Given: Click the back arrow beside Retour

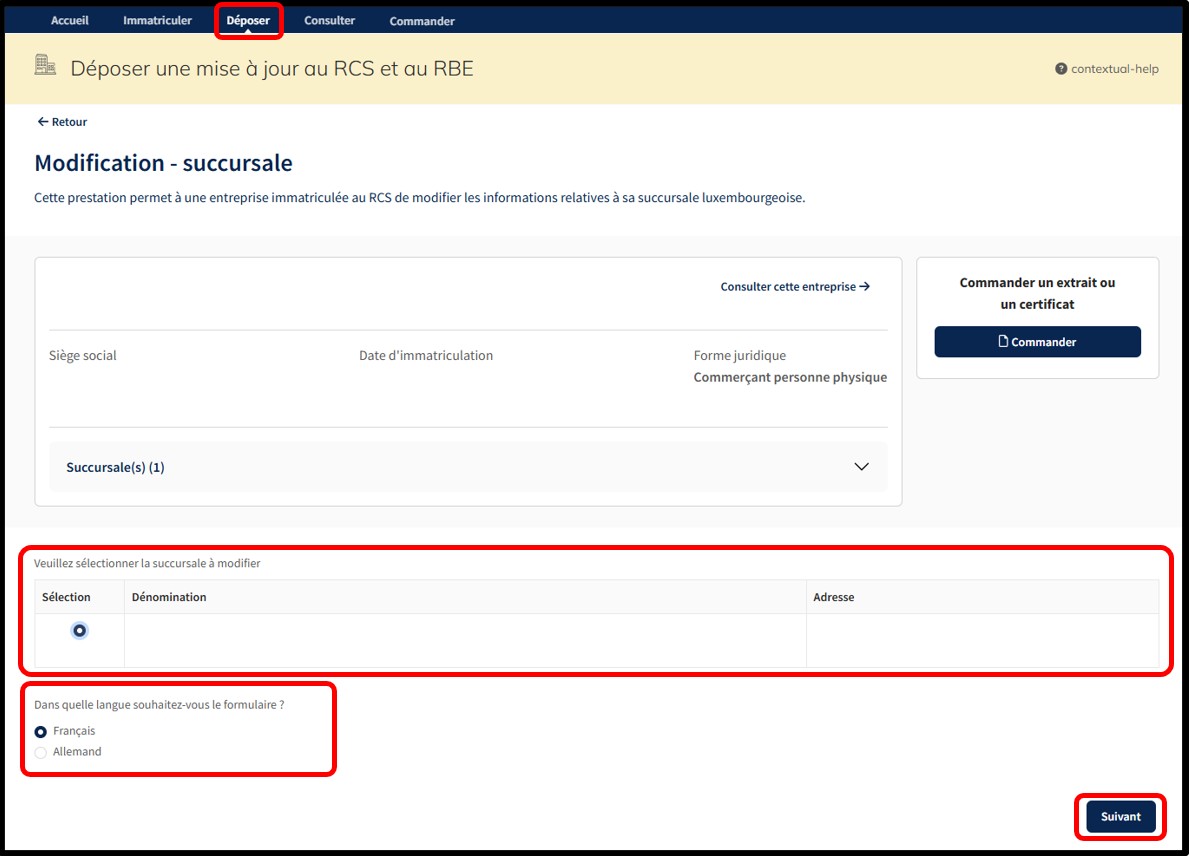Looking at the screenshot, I should tap(42, 122).
